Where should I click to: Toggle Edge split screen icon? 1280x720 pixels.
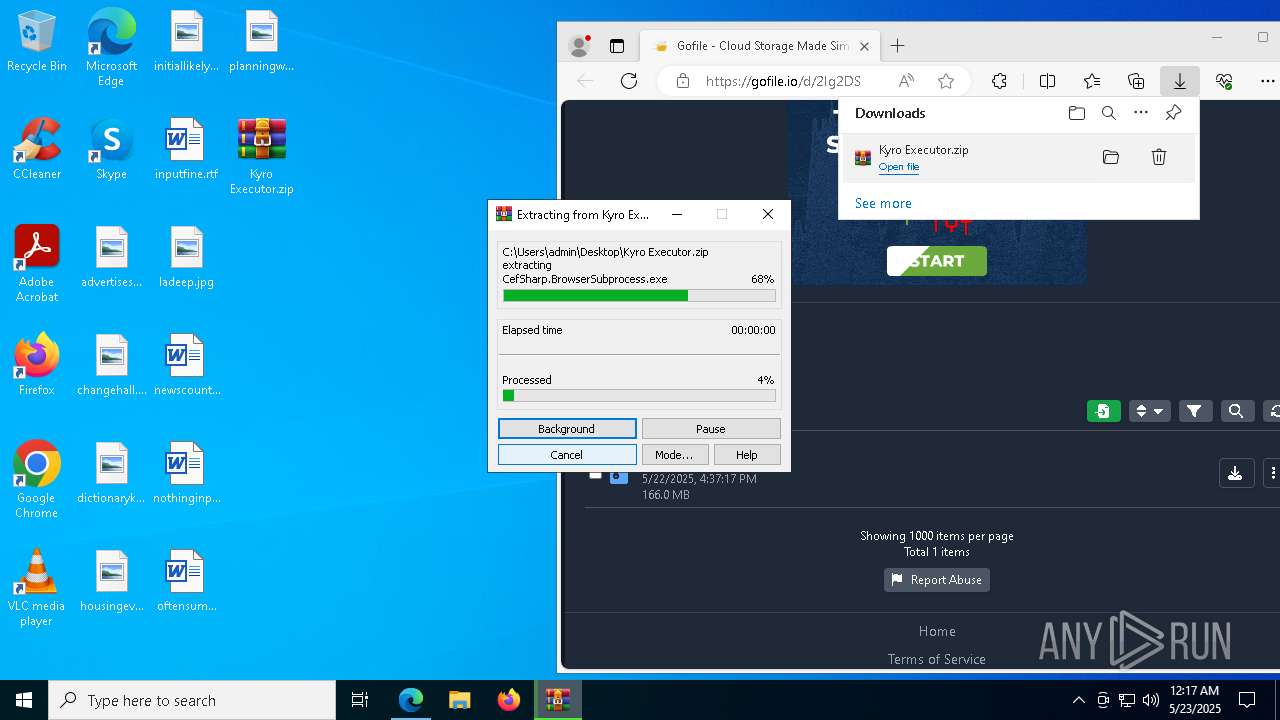(1047, 81)
